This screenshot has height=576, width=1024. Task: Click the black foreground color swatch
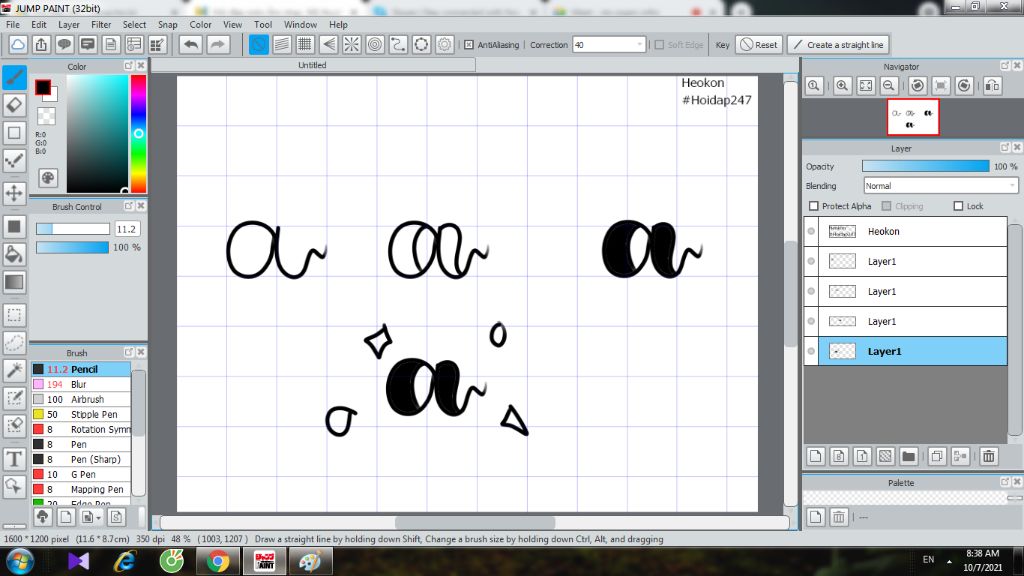pyautogui.click(x=43, y=88)
